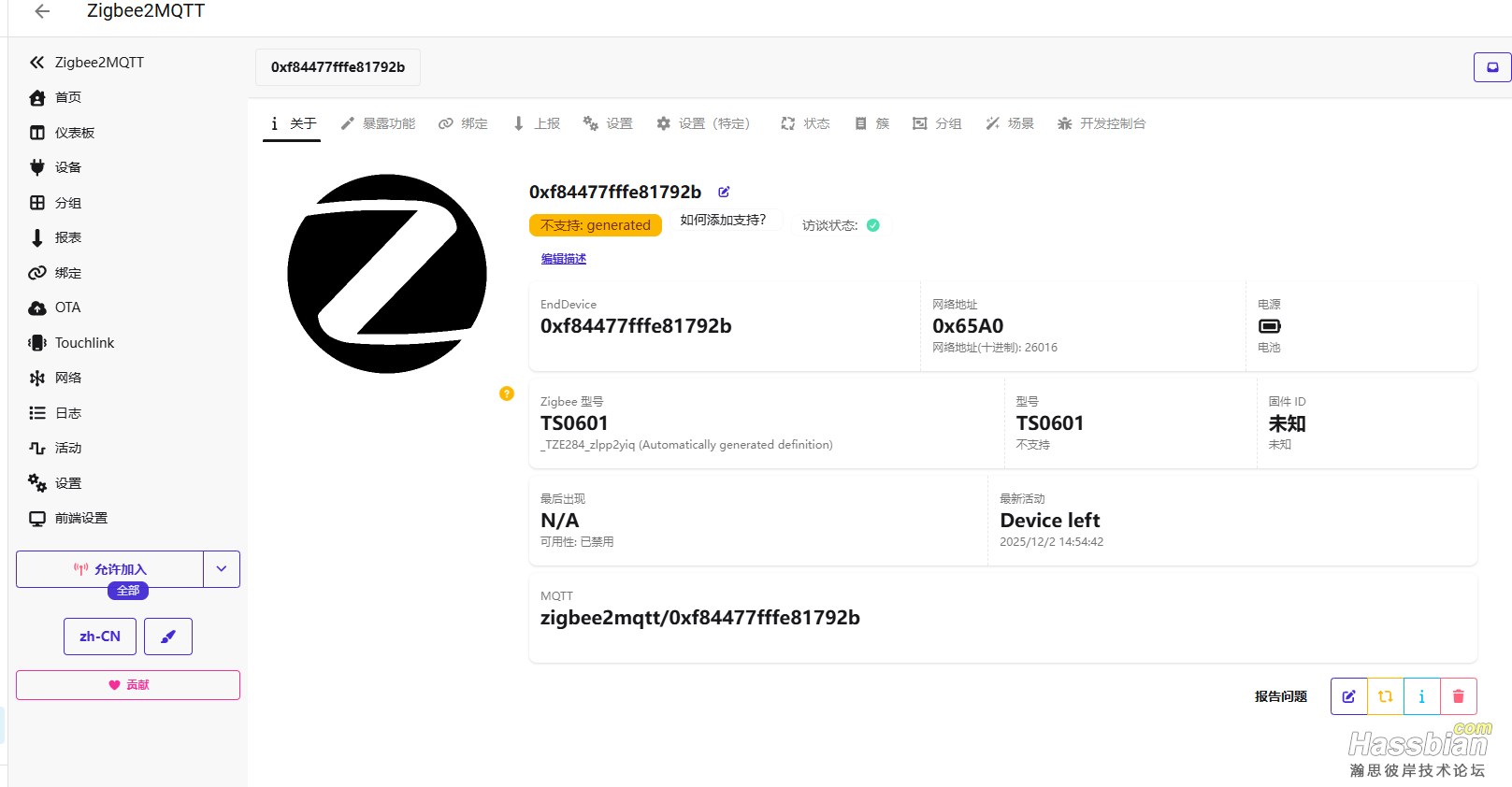
Task: Click the 如何添加支持? link
Action: pyautogui.click(x=723, y=220)
